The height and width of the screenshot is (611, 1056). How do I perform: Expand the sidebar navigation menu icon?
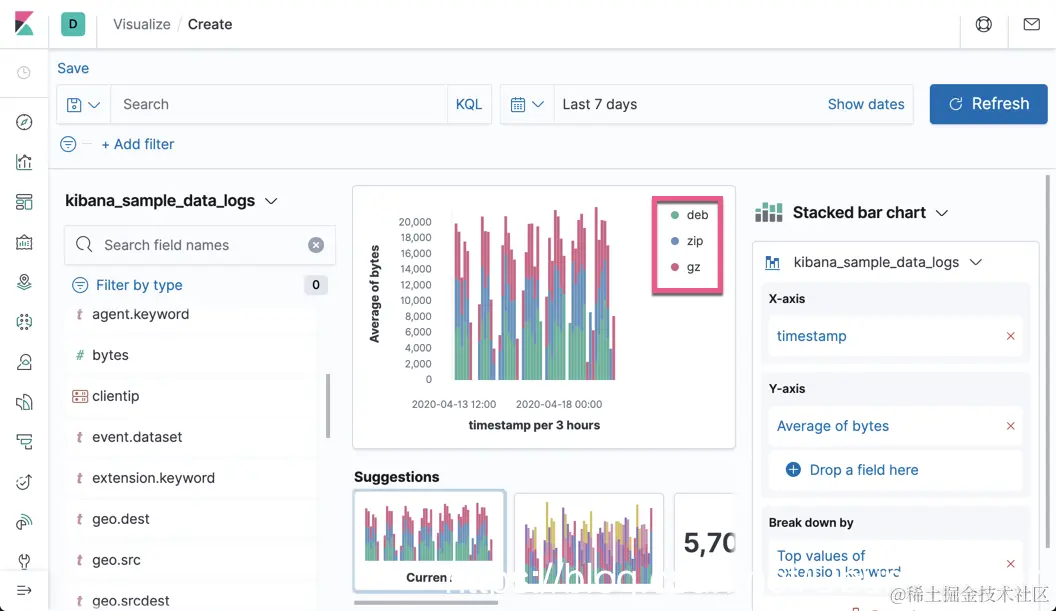pos(24,591)
